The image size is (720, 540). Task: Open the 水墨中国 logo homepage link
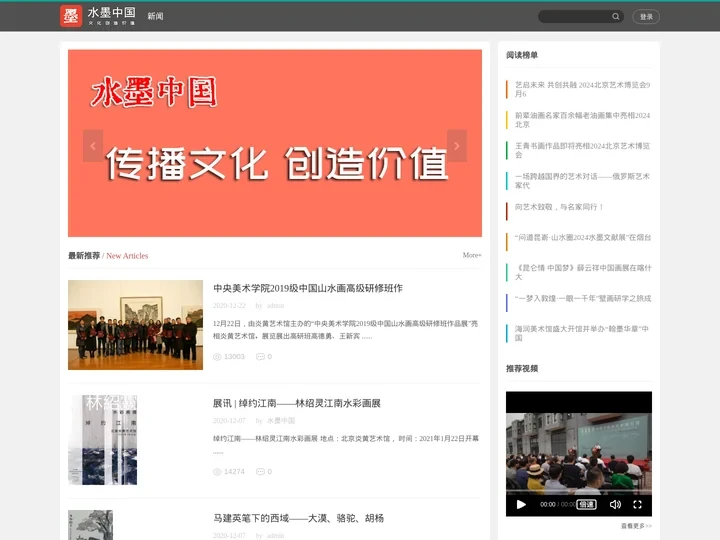(x=98, y=16)
